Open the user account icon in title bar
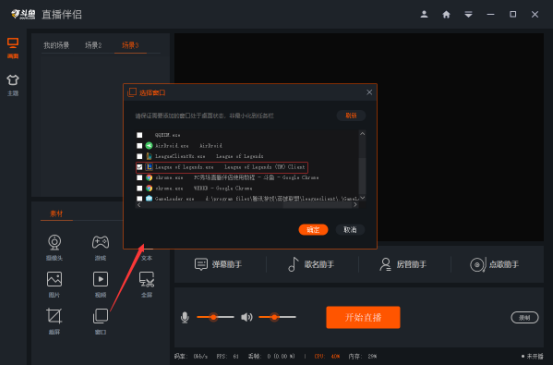553x365 pixels. coord(424,14)
